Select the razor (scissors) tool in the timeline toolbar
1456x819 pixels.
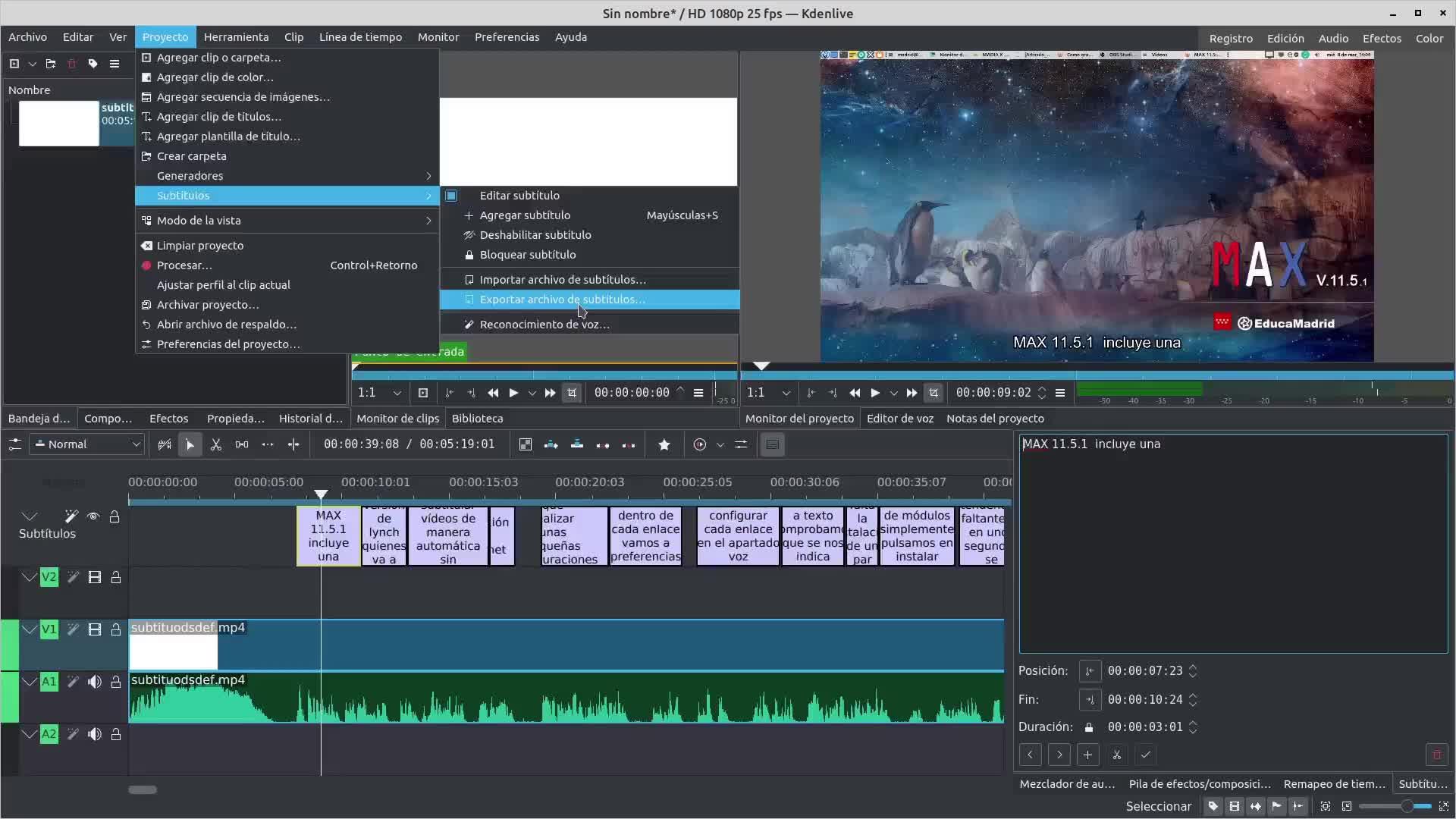(216, 444)
